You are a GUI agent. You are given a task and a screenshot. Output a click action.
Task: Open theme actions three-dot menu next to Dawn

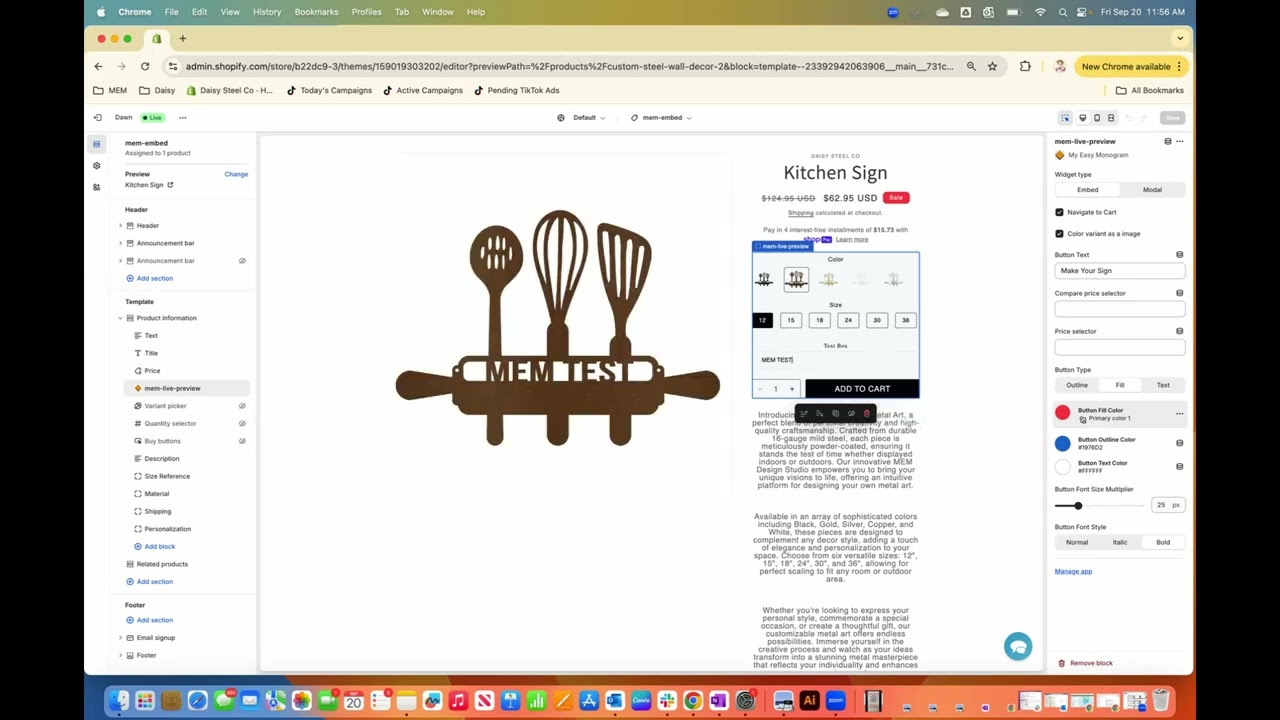(x=182, y=118)
